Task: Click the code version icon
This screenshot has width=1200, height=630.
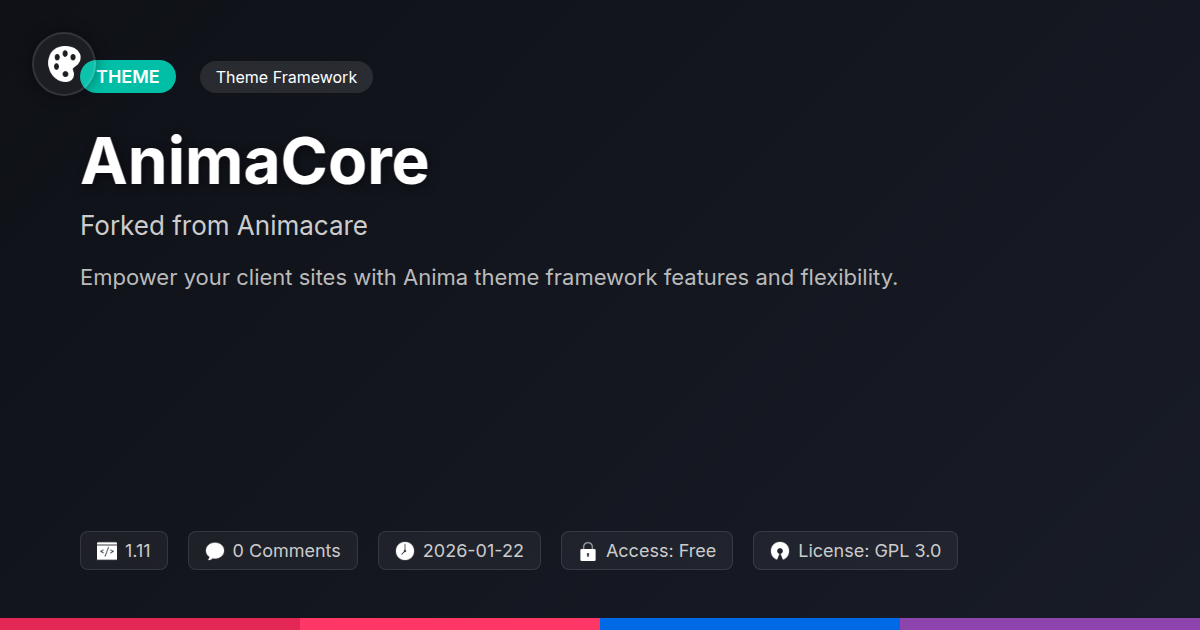Action: 107,551
